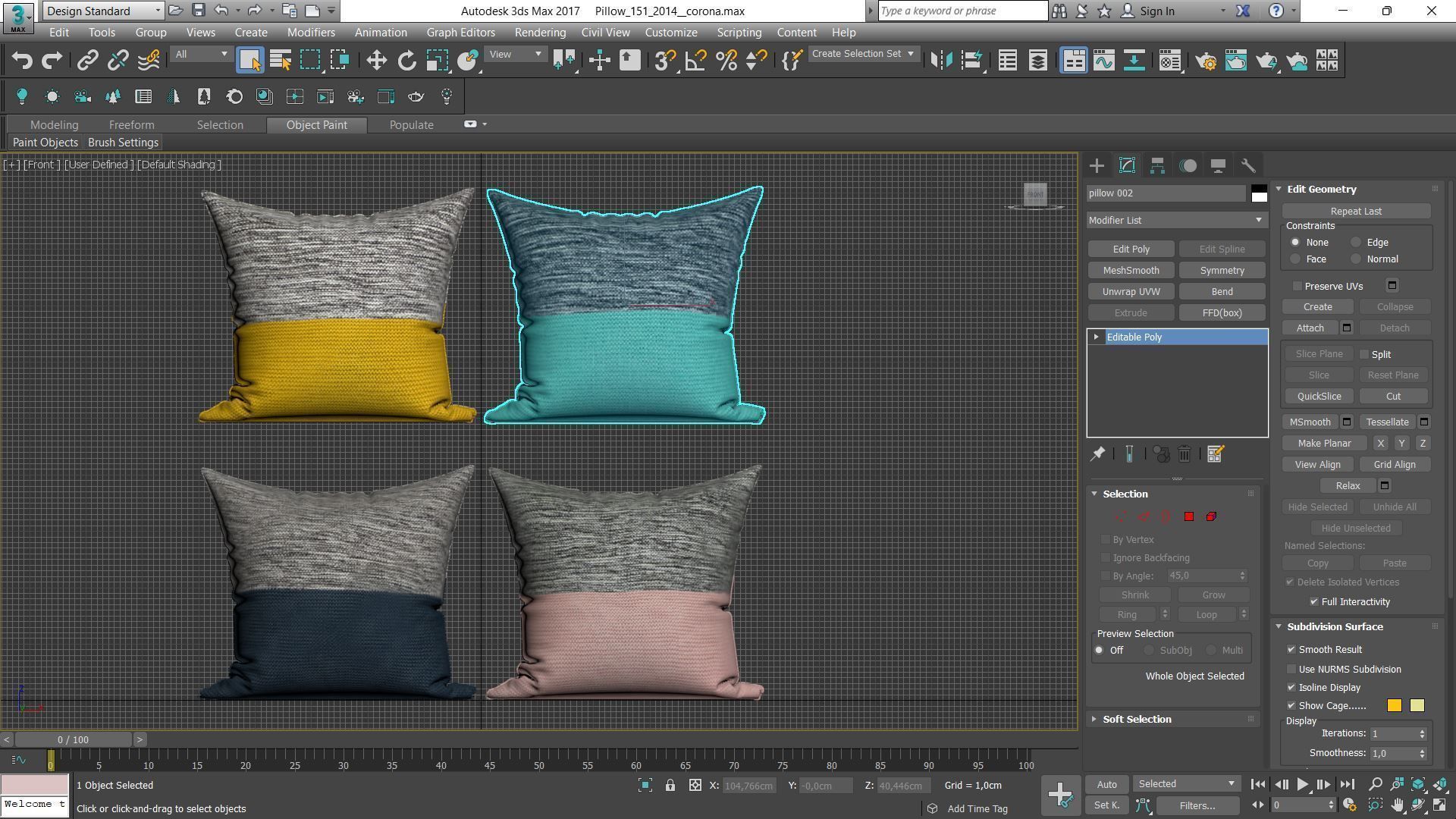Image resolution: width=1456 pixels, height=819 pixels.
Task: Select Polygon sub-object level icon
Action: coord(1188,516)
